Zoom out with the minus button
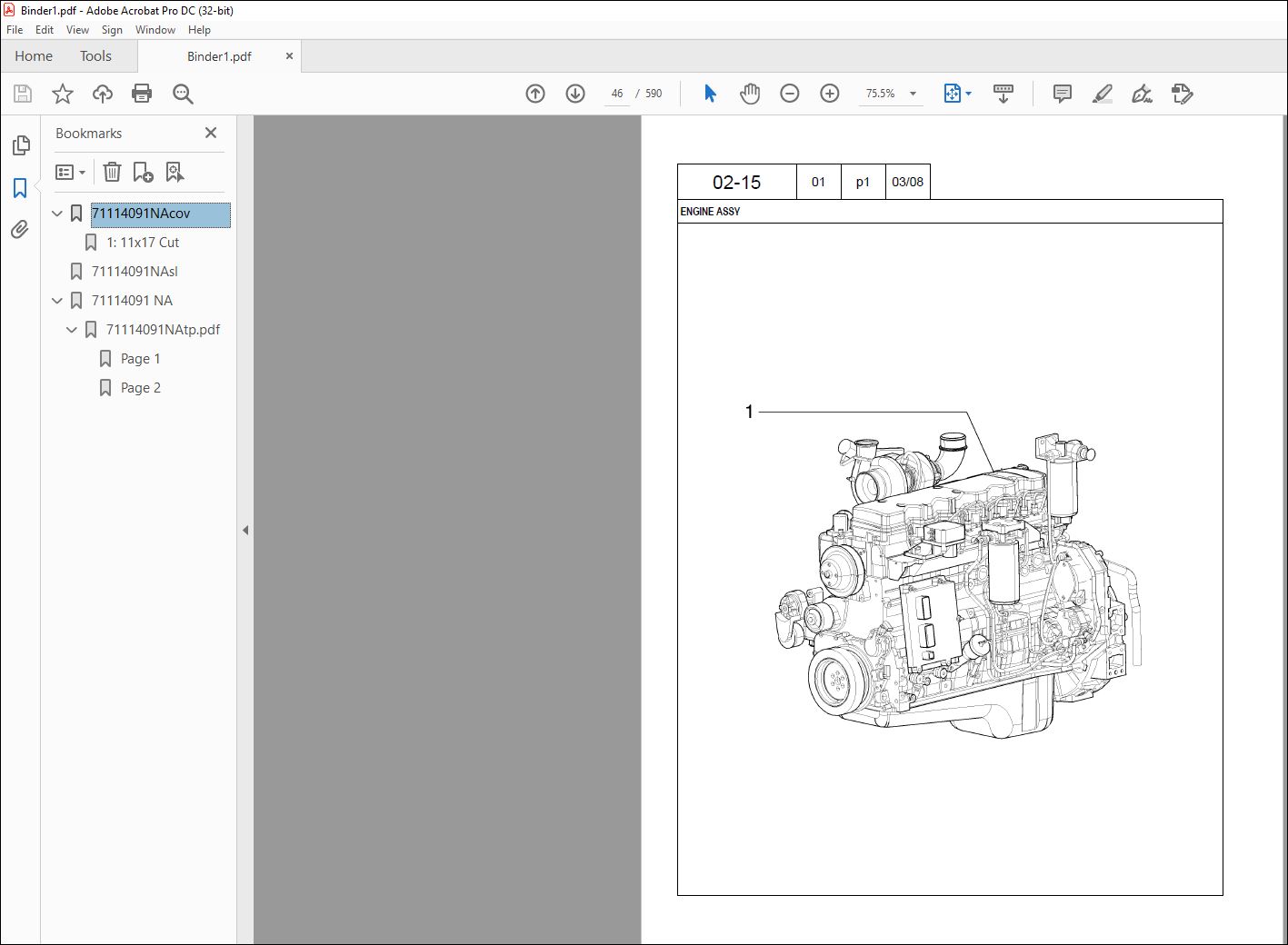1288x945 pixels. click(790, 94)
